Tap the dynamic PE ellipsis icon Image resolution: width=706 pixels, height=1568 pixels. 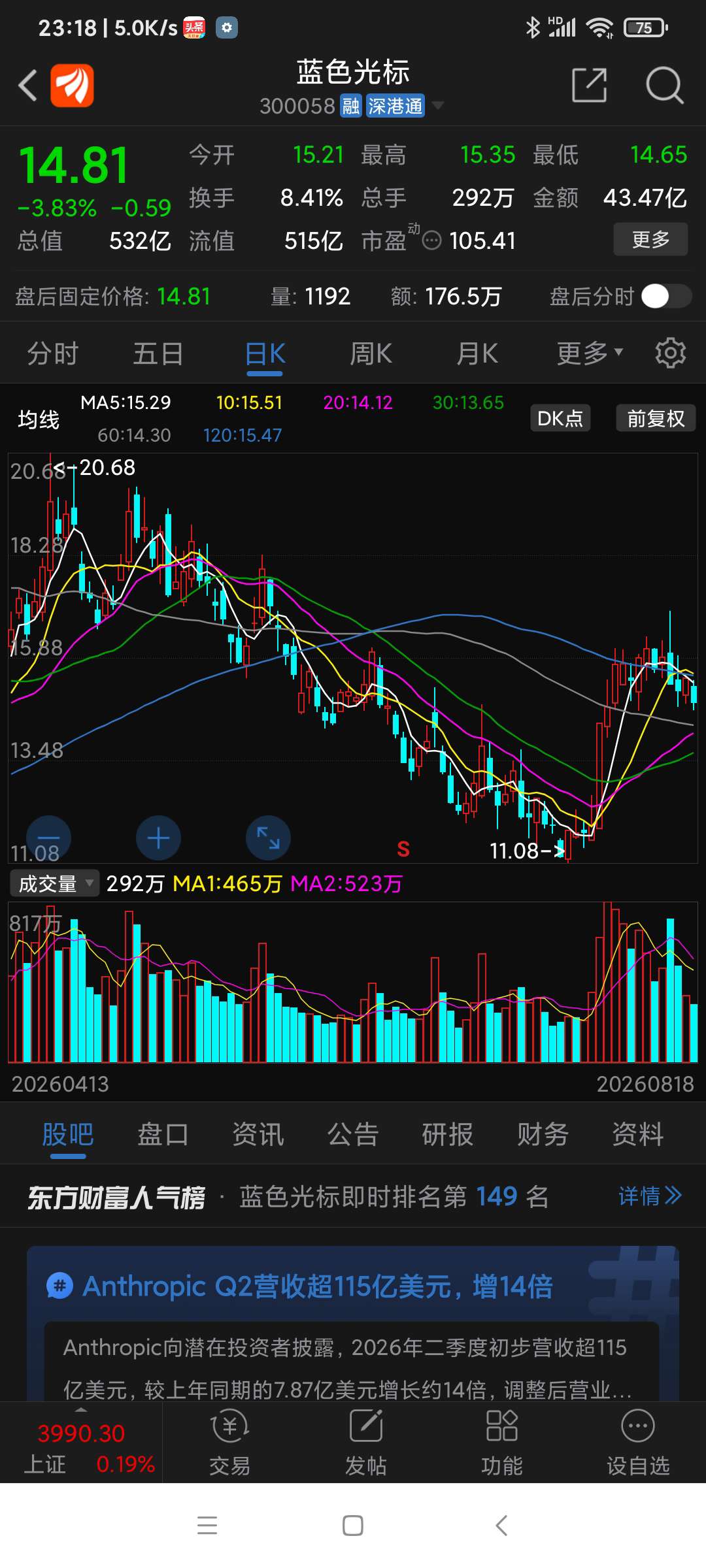pos(432,241)
